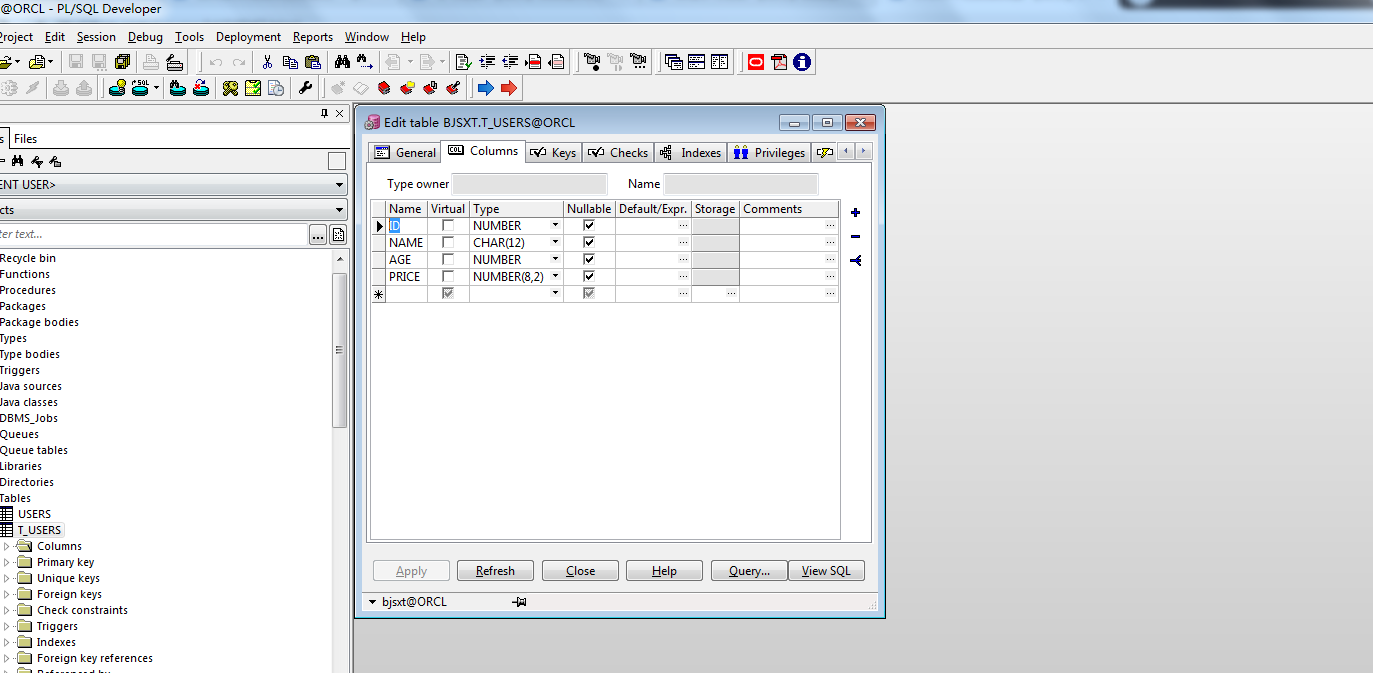This screenshot has width=1373, height=673.
Task: Click the Cascade windows icon
Action: coord(674,62)
